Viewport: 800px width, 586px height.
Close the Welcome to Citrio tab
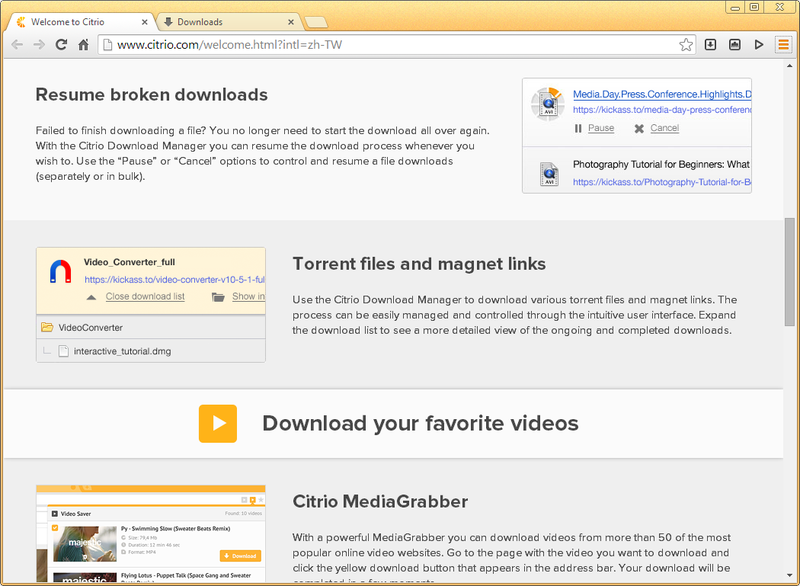144,22
